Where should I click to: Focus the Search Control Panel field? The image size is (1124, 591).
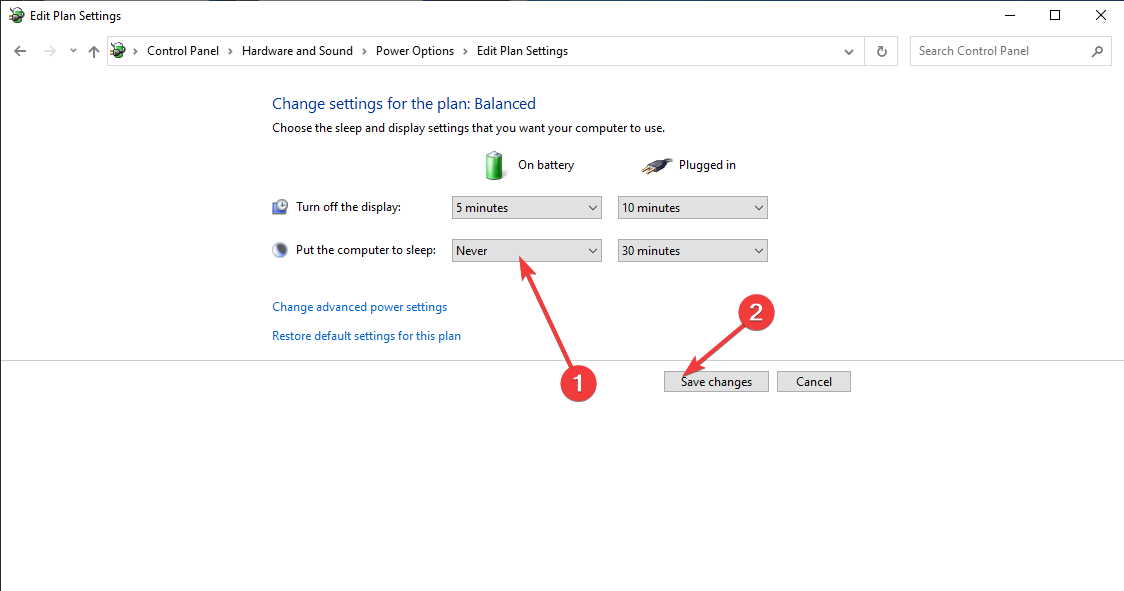click(998, 51)
